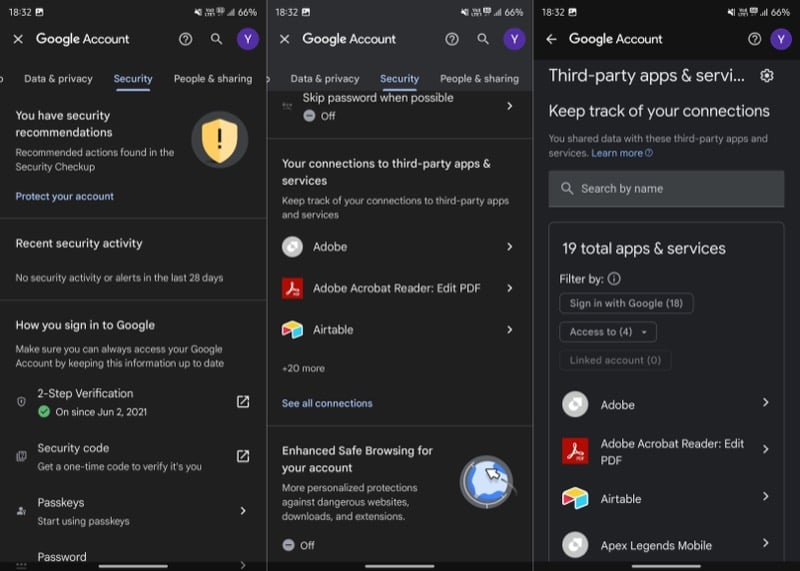Viewport: 800px width, 571px height.
Task: Switch to People & sharing tab, middle panel
Action: click(480, 79)
